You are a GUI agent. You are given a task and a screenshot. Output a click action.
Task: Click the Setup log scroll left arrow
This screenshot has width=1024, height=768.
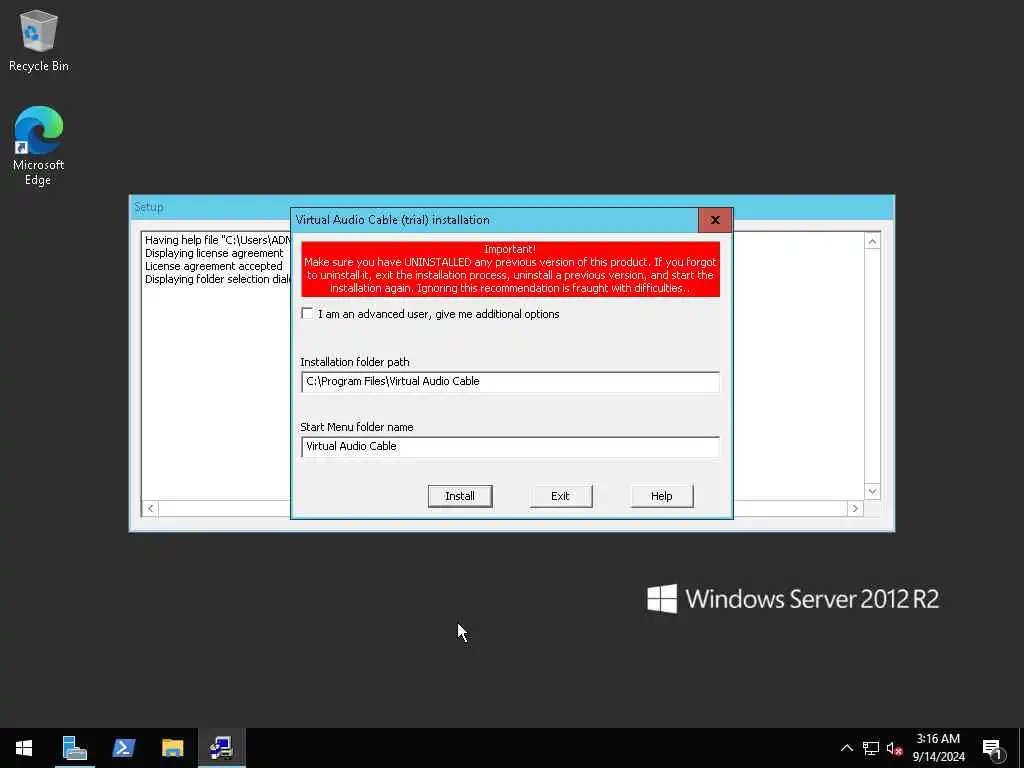coord(150,508)
